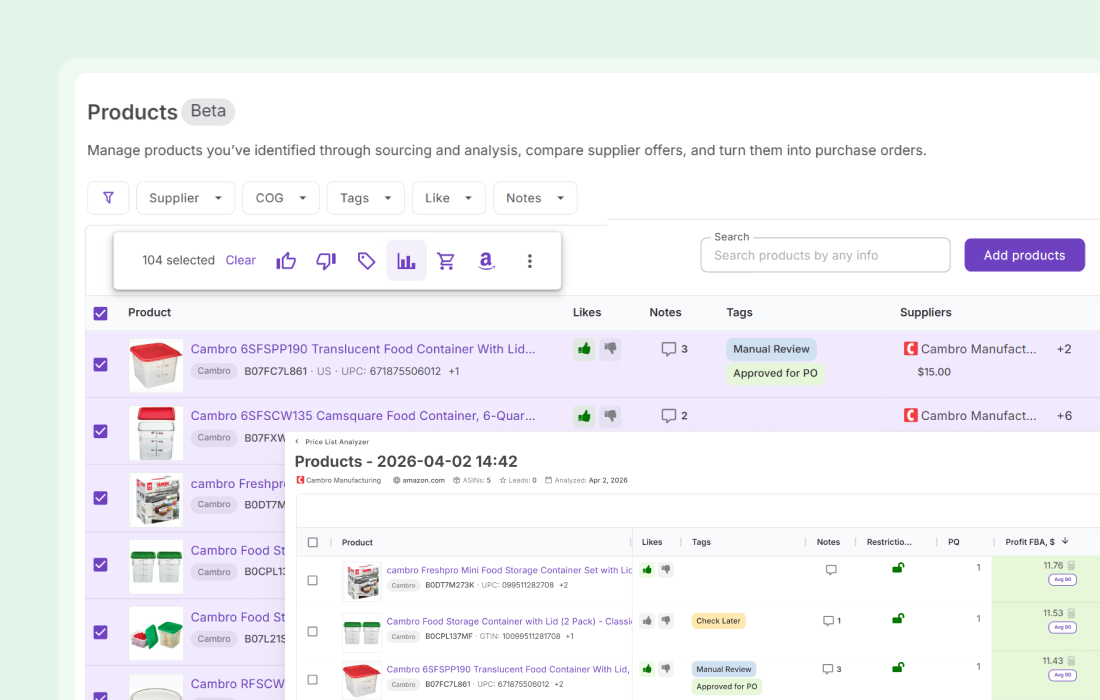Open the Price List Analyzer chart icon
The width and height of the screenshot is (1100, 700).
click(x=406, y=260)
